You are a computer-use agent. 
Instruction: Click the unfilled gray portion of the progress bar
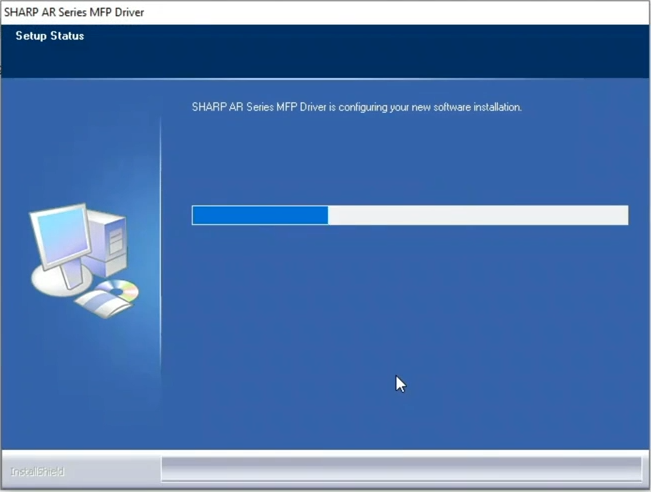pyautogui.click(x=478, y=215)
